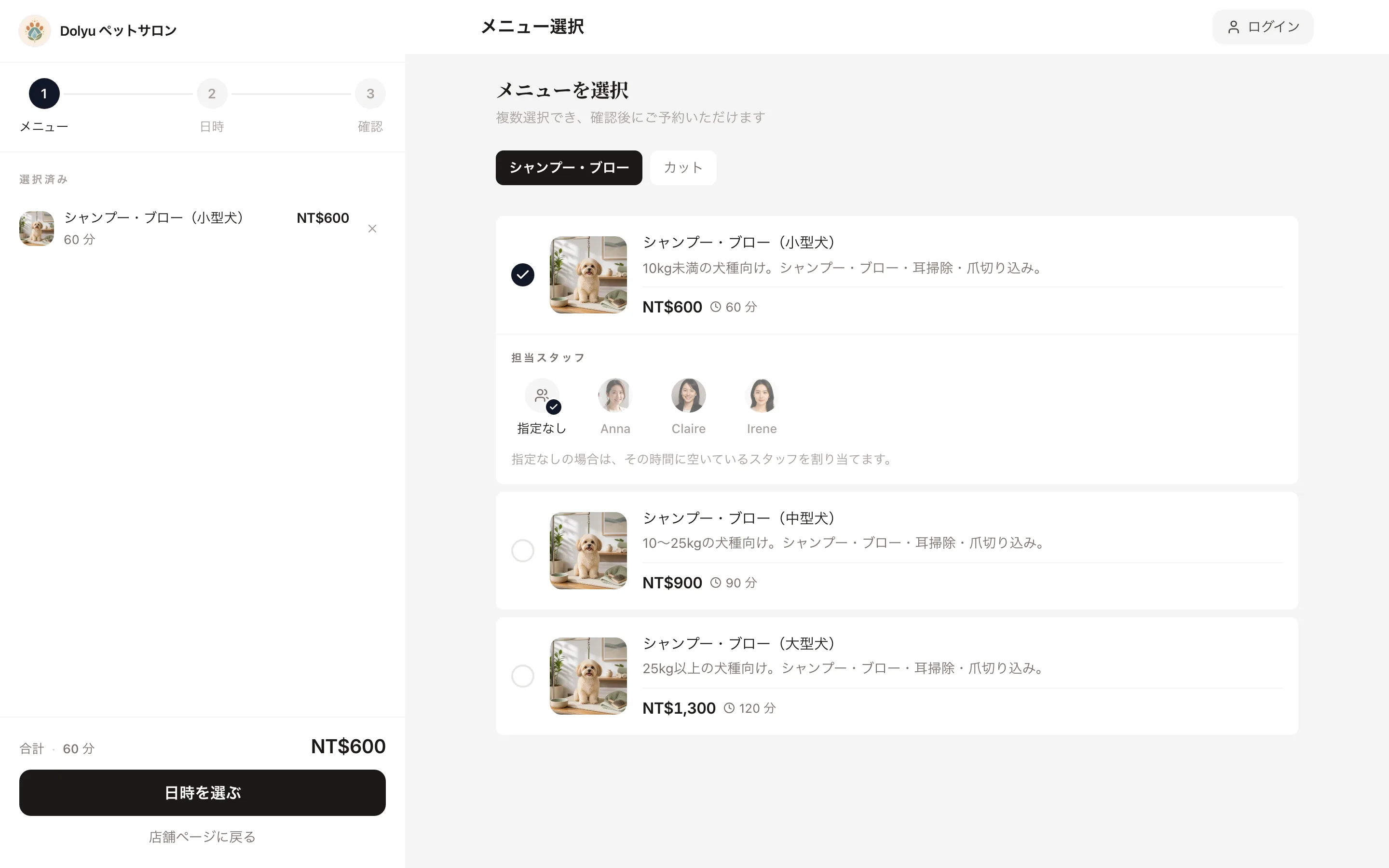Click the NT$1,300 price text
1389x868 pixels.
679,708
